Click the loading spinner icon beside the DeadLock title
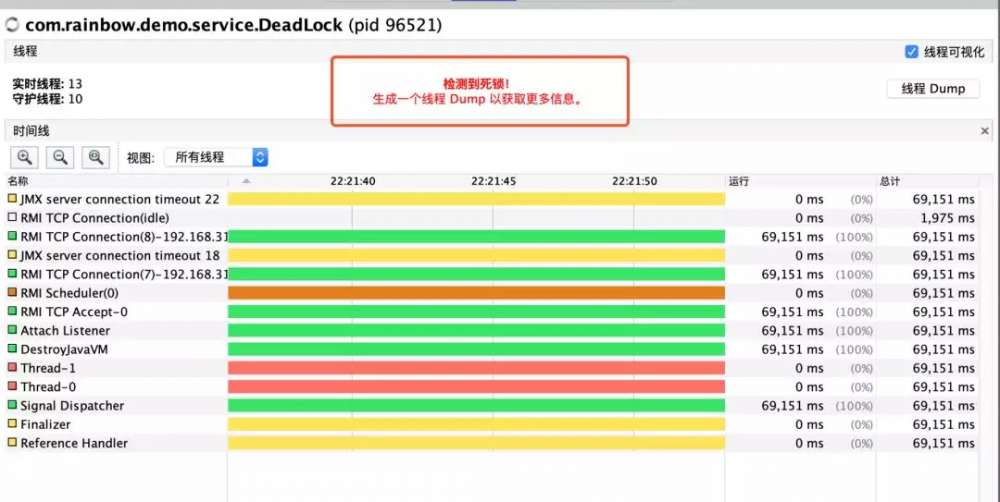The width and height of the screenshot is (1000, 502). 12,25
